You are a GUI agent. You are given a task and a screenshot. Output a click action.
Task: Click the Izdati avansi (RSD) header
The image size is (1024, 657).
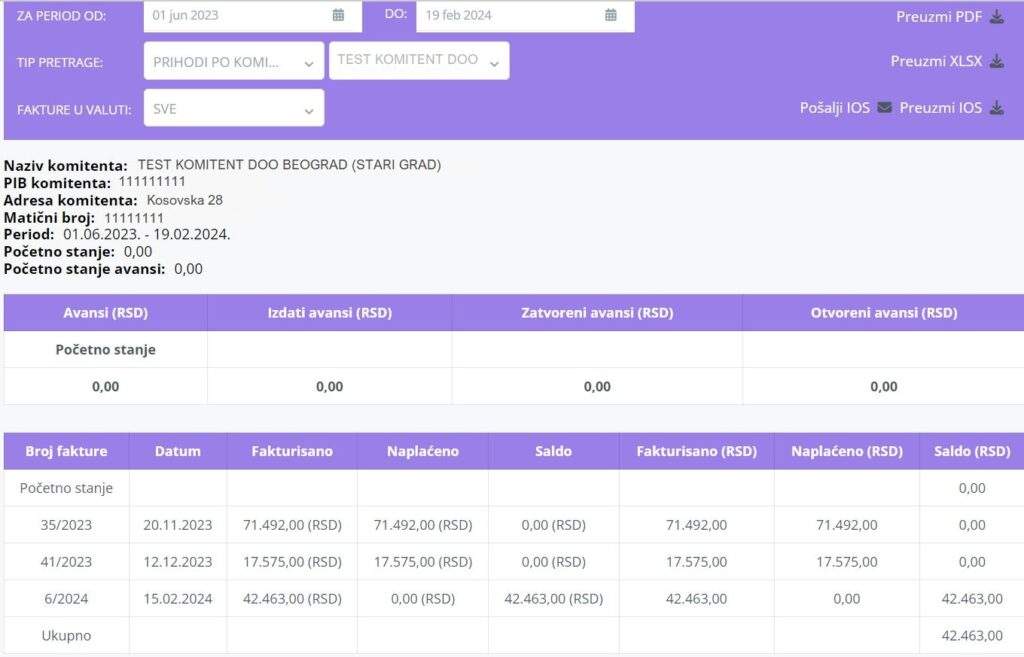click(329, 312)
